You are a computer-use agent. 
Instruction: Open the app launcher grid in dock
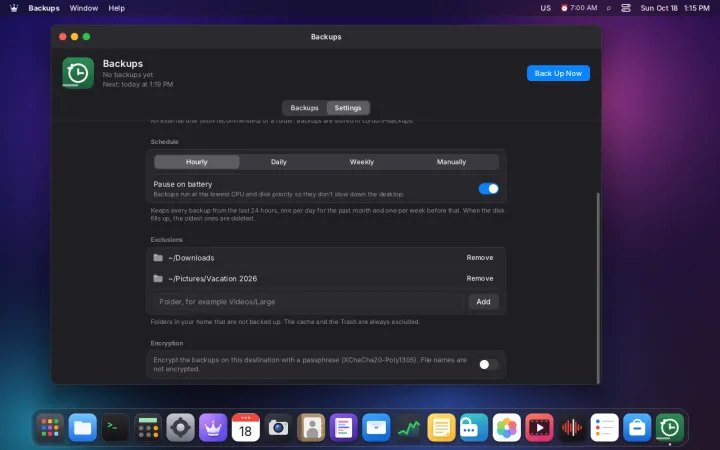pyautogui.click(x=50, y=428)
